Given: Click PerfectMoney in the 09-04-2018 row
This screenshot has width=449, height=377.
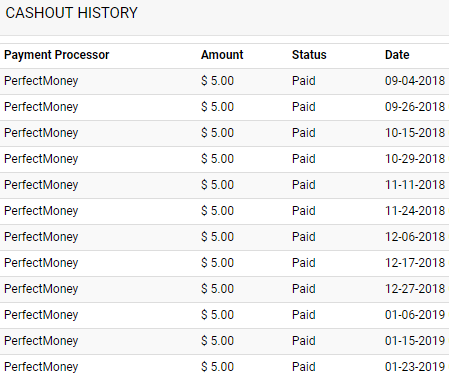Looking at the screenshot, I should [x=41, y=81].
